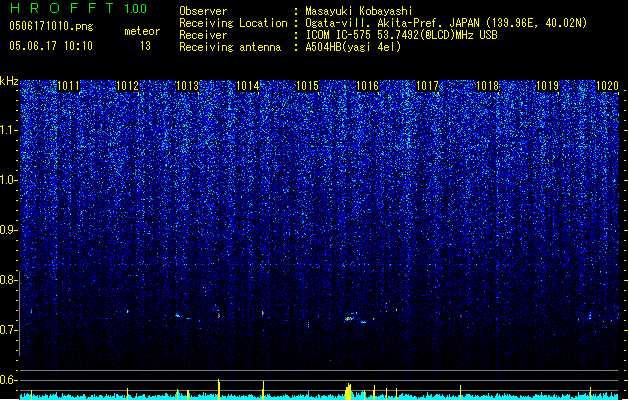Click the meteor count label
This screenshot has width=629, height=400.
click(x=142, y=31)
